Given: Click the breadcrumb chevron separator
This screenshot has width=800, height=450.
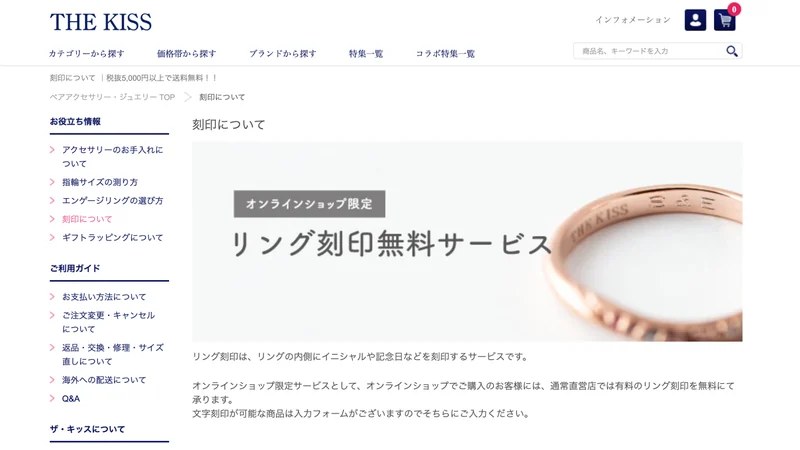Looking at the screenshot, I should pyautogui.click(x=188, y=97).
